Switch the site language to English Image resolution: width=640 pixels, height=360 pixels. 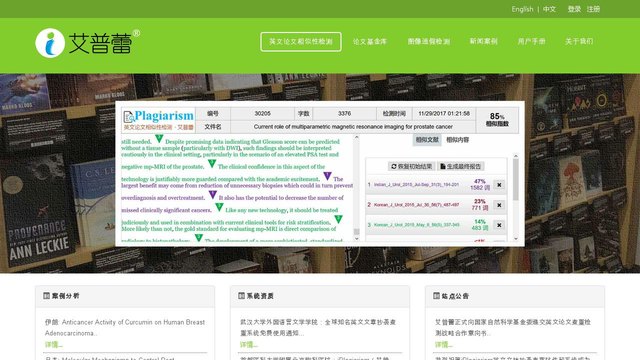[522, 9]
